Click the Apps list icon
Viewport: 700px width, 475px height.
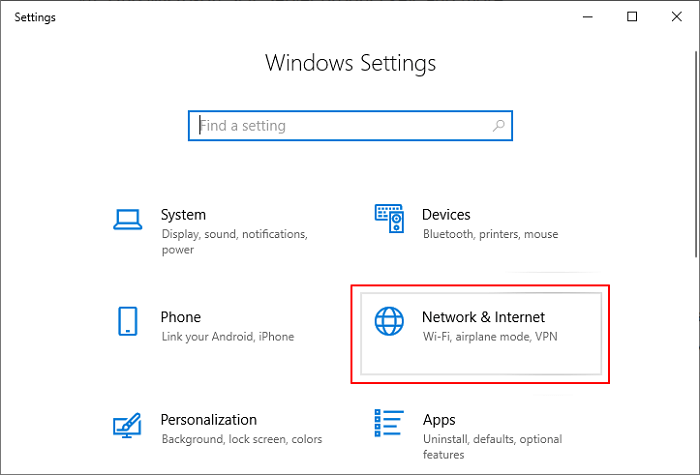(x=388, y=424)
